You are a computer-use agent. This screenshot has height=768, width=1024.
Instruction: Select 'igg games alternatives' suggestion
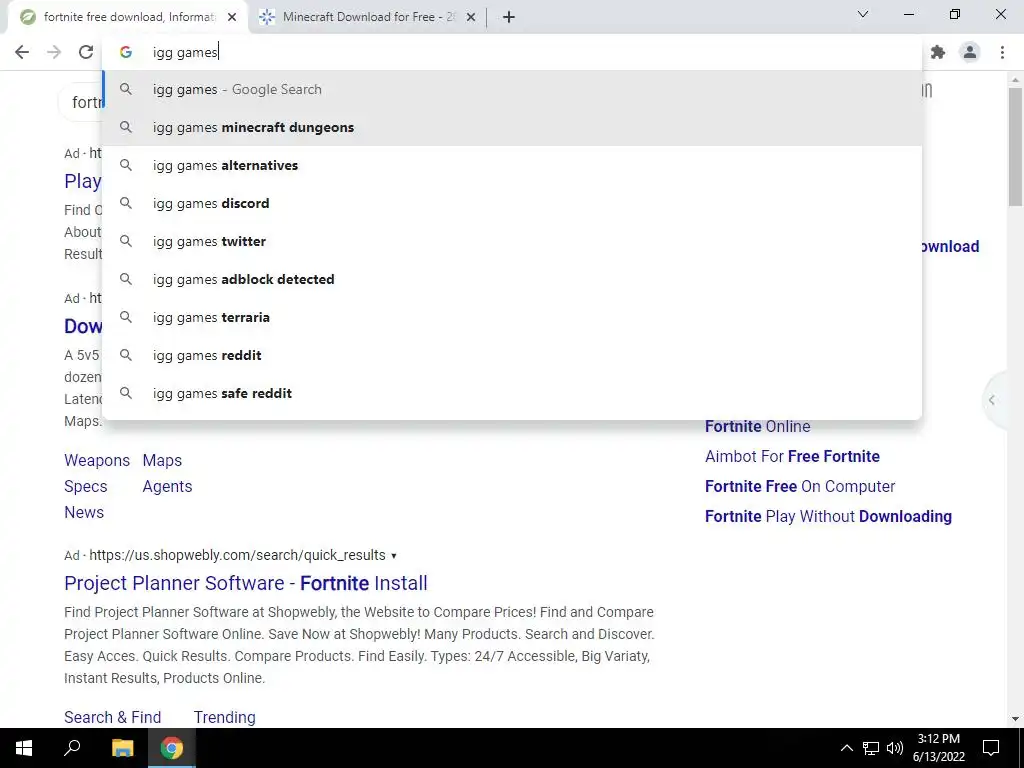tap(513, 165)
